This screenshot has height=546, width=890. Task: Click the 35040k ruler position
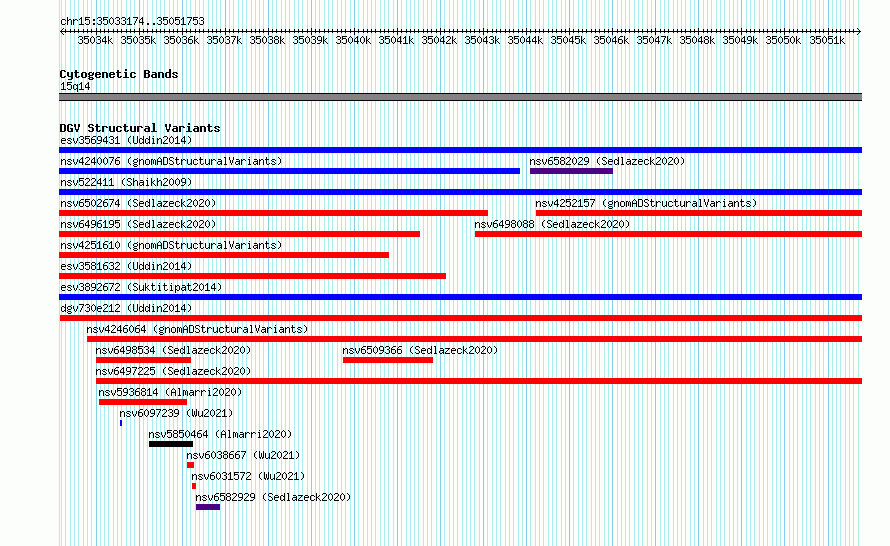[352, 40]
